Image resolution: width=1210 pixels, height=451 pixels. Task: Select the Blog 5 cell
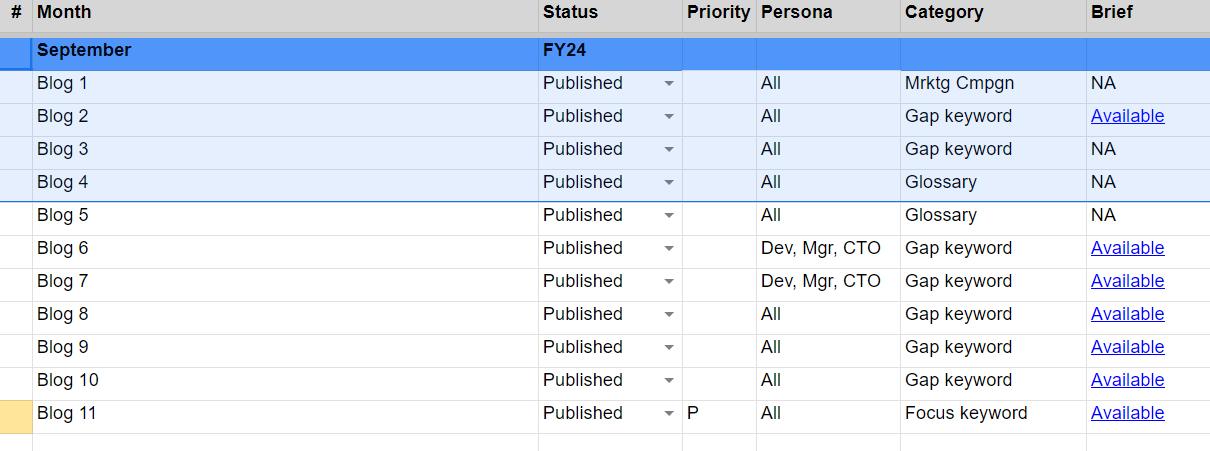point(285,219)
